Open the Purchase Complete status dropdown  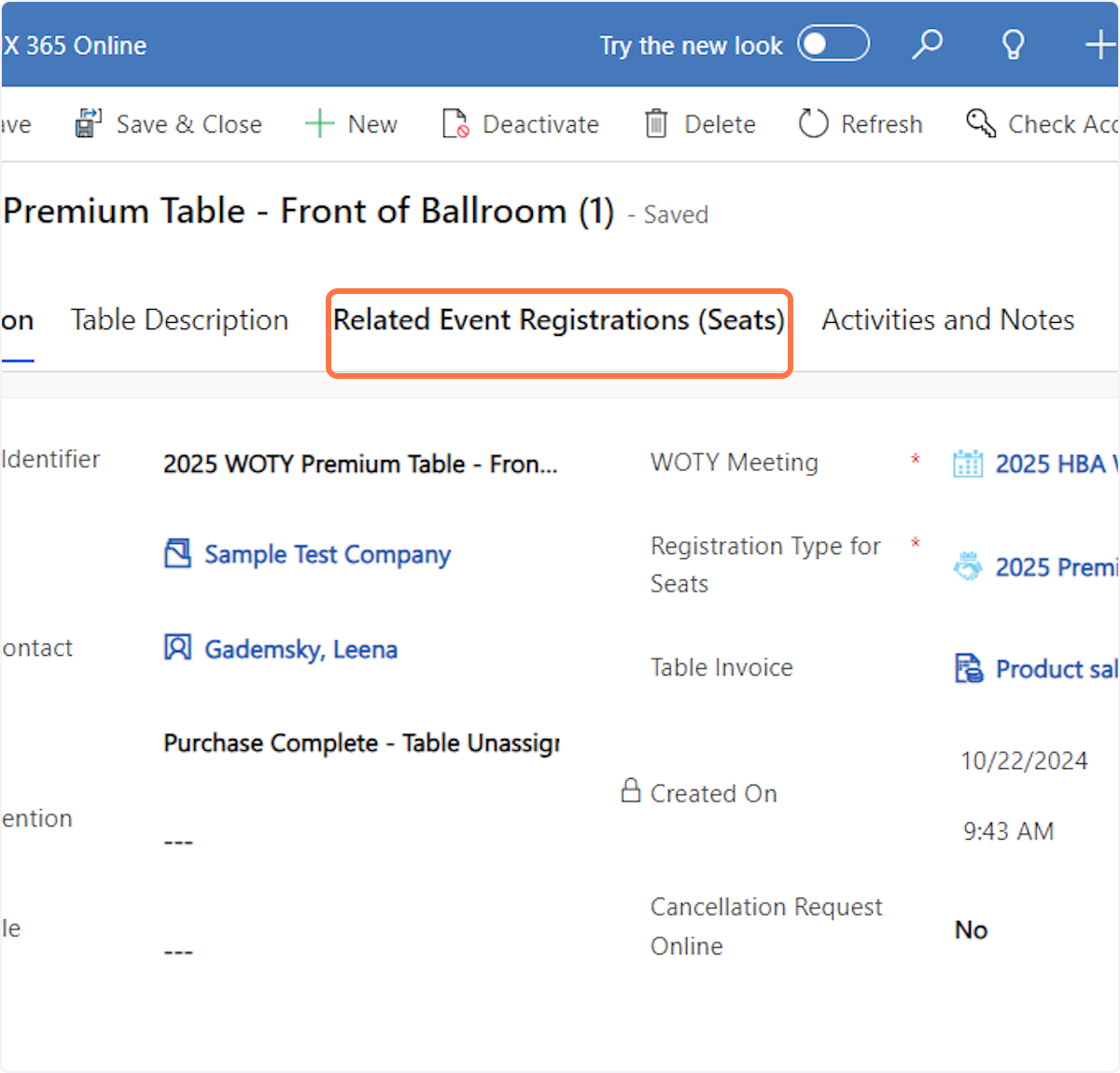click(361, 744)
